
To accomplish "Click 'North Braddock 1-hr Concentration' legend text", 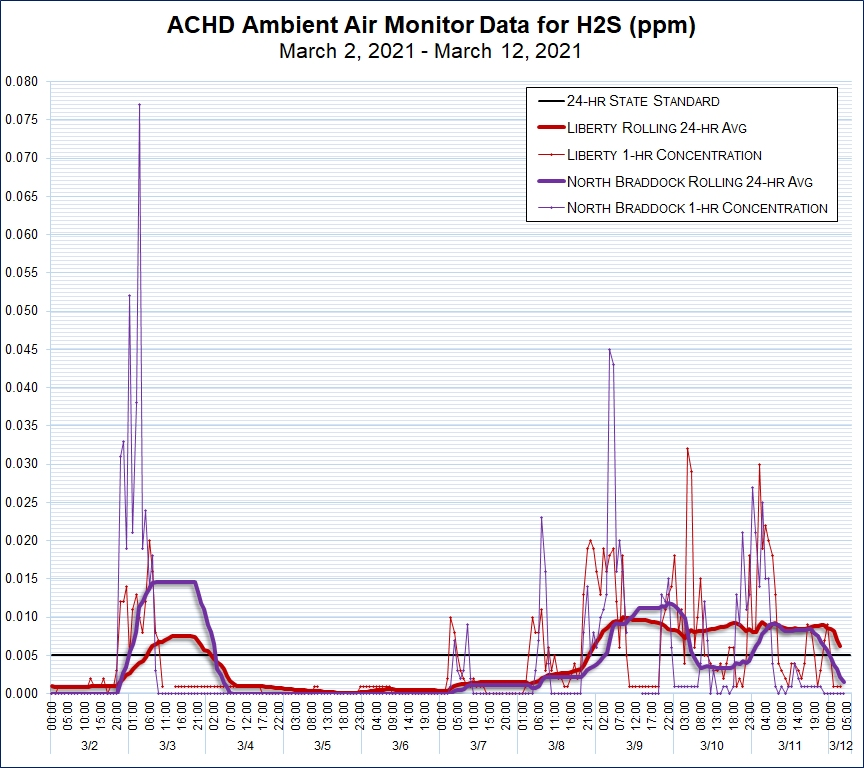I will [697, 209].
